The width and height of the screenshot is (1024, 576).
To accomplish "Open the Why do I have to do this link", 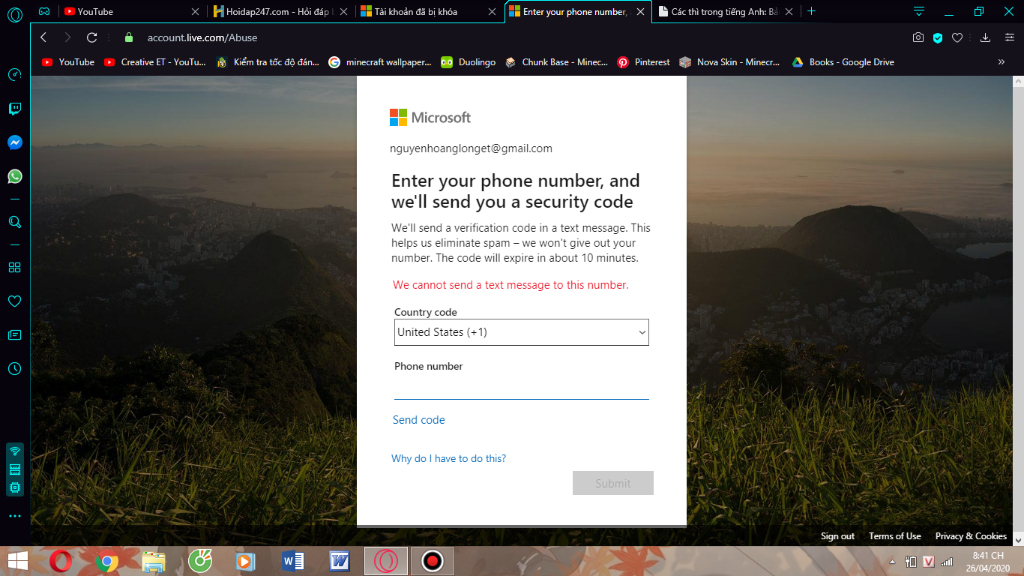I will click(449, 458).
